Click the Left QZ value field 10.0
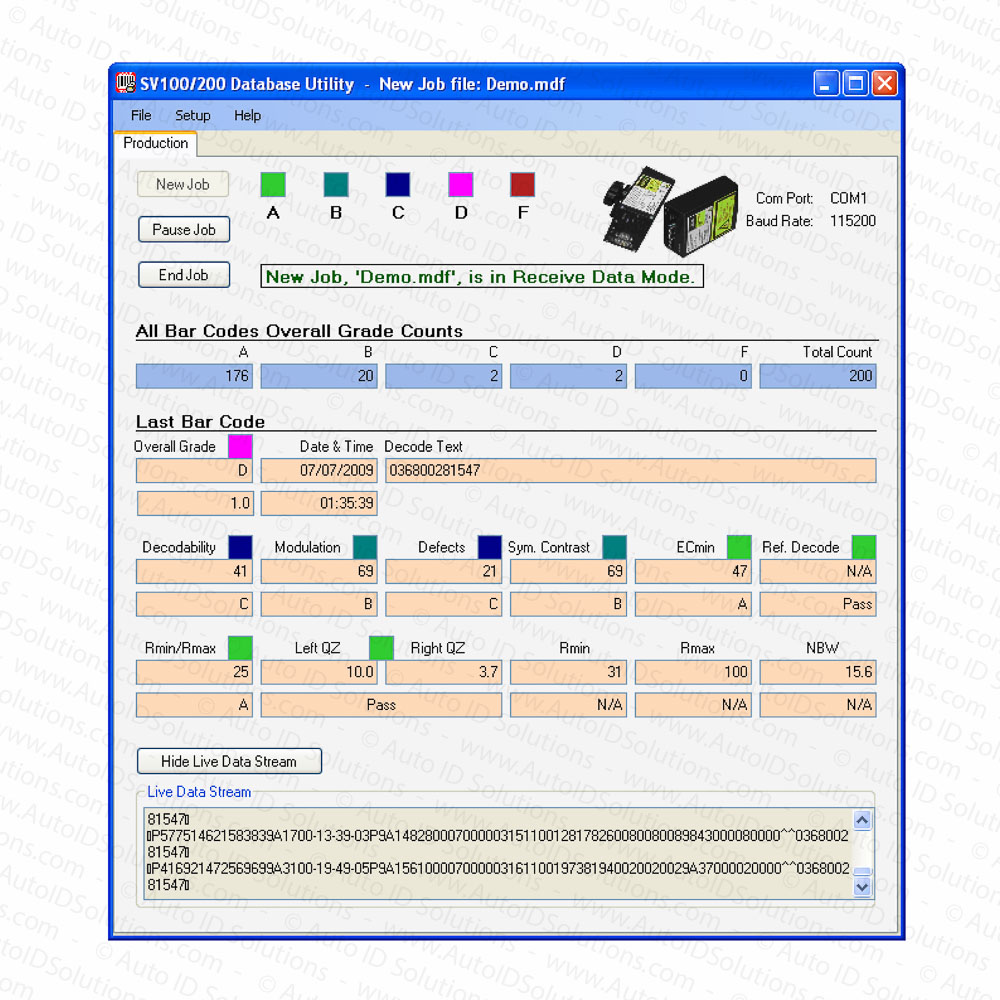This screenshot has width=1000, height=1000. [319, 672]
